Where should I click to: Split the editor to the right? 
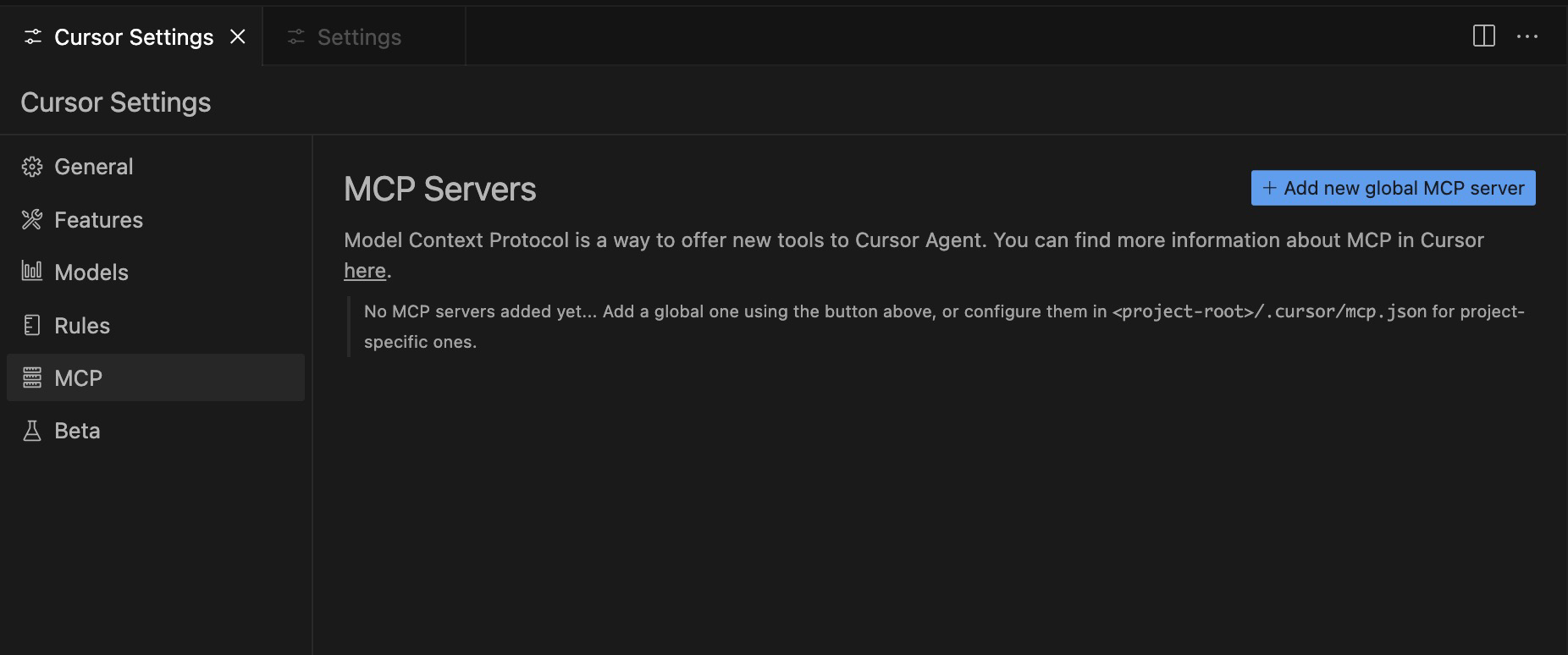pos(1483,36)
